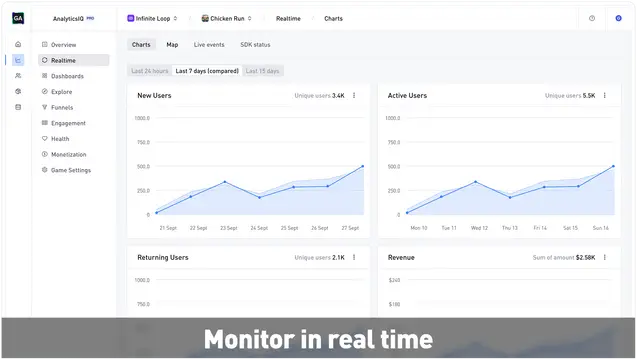637x360 pixels.
Task: Open the home icon in left rail
Action: pos(18,44)
